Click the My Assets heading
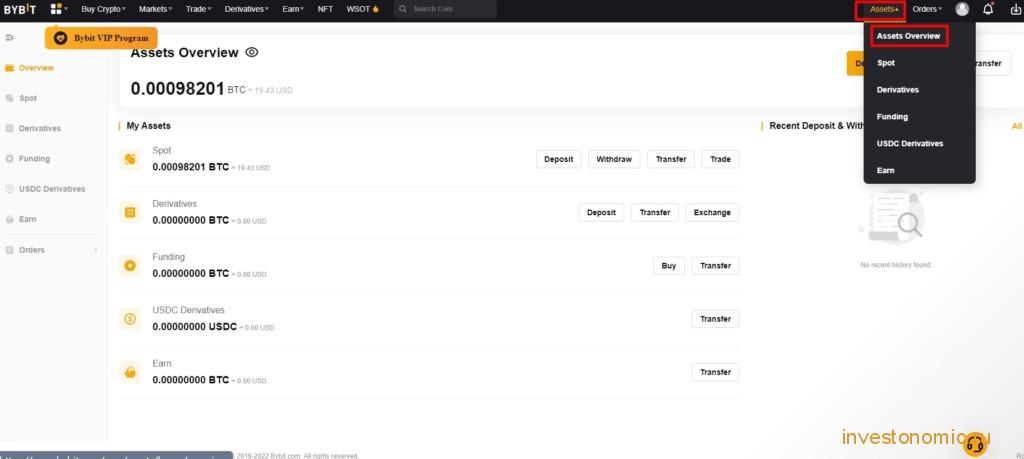The image size is (1024, 459). 148,125
